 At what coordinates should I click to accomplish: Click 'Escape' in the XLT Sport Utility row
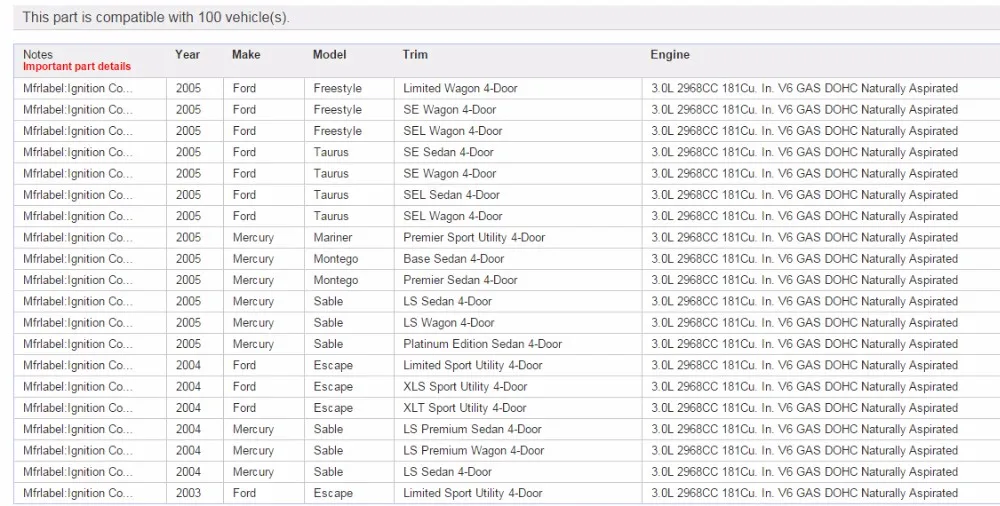tap(333, 408)
